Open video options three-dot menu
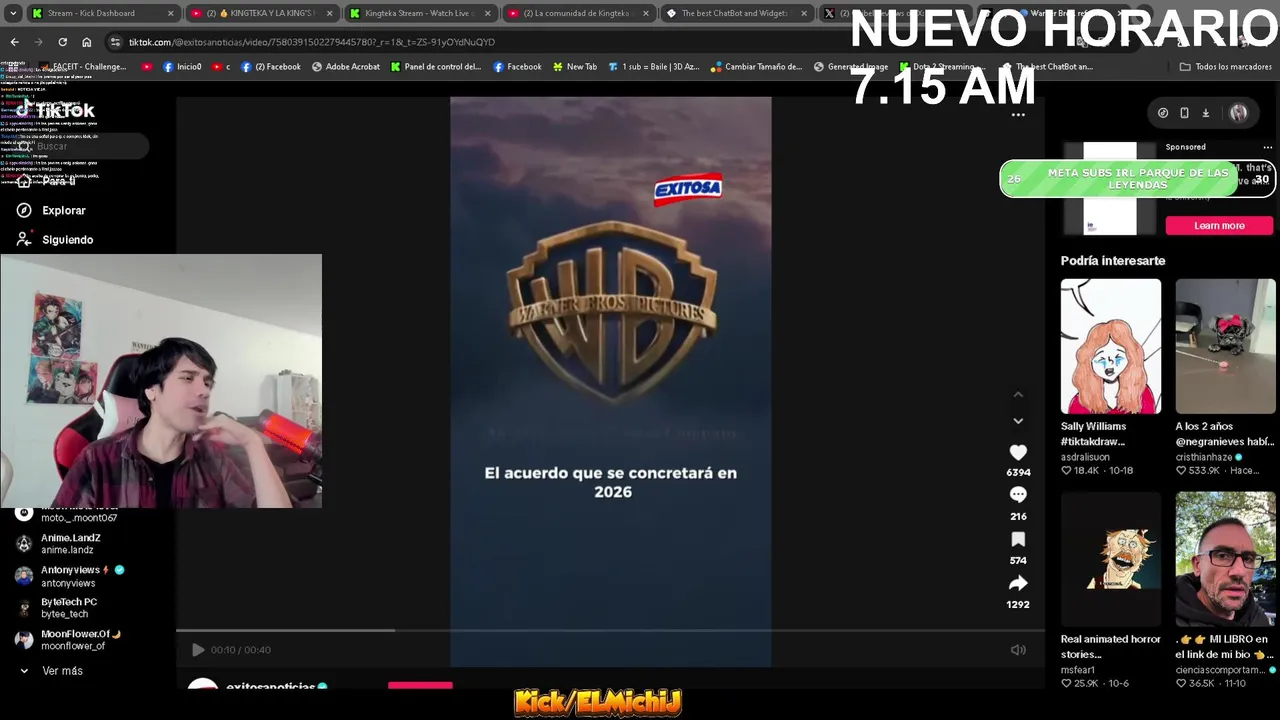The width and height of the screenshot is (1280, 720). (x=1018, y=115)
